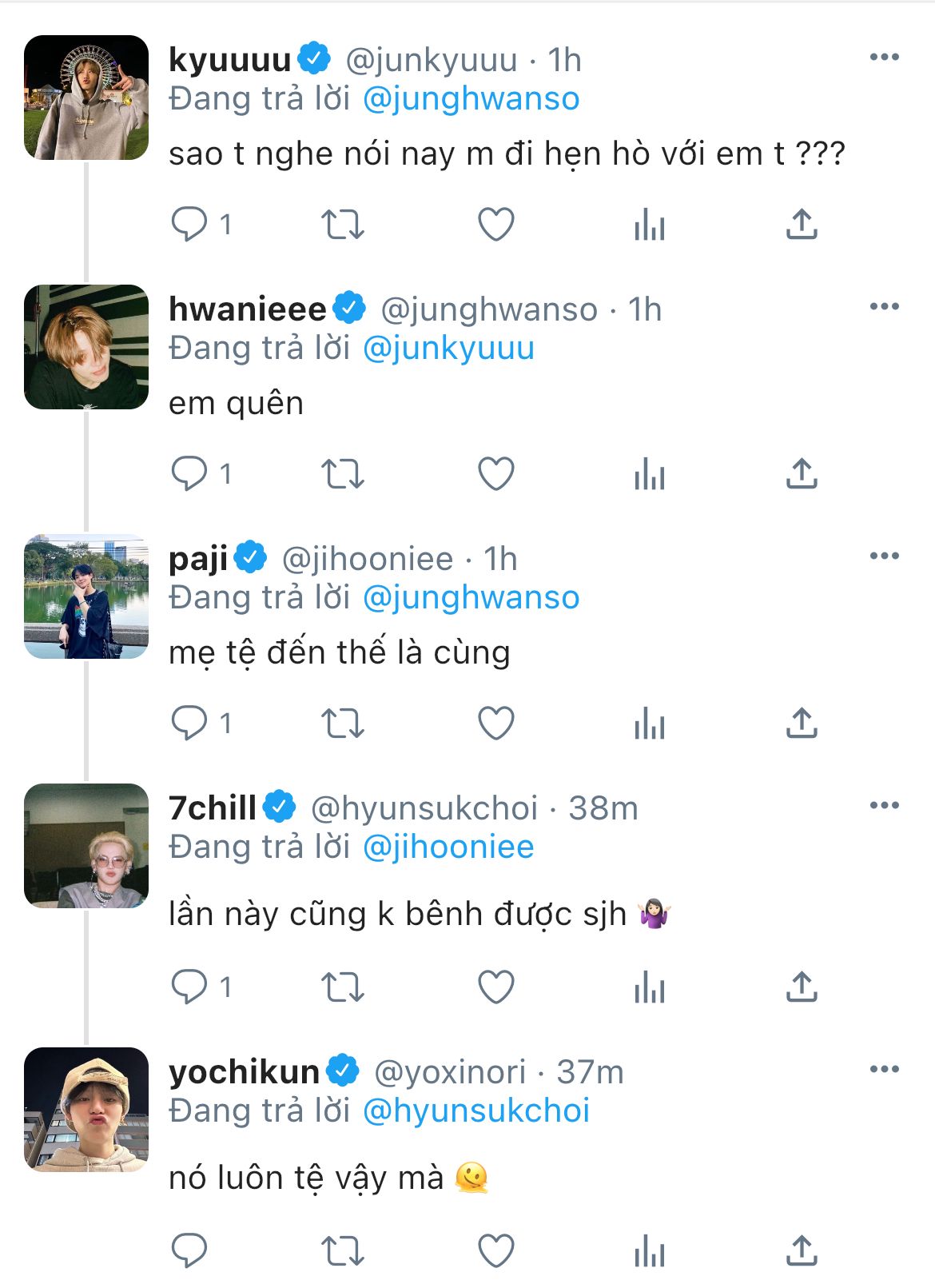Open more options for yochikun's tweet
This screenshot has width=935, height=1288.
click(884, 1069)
